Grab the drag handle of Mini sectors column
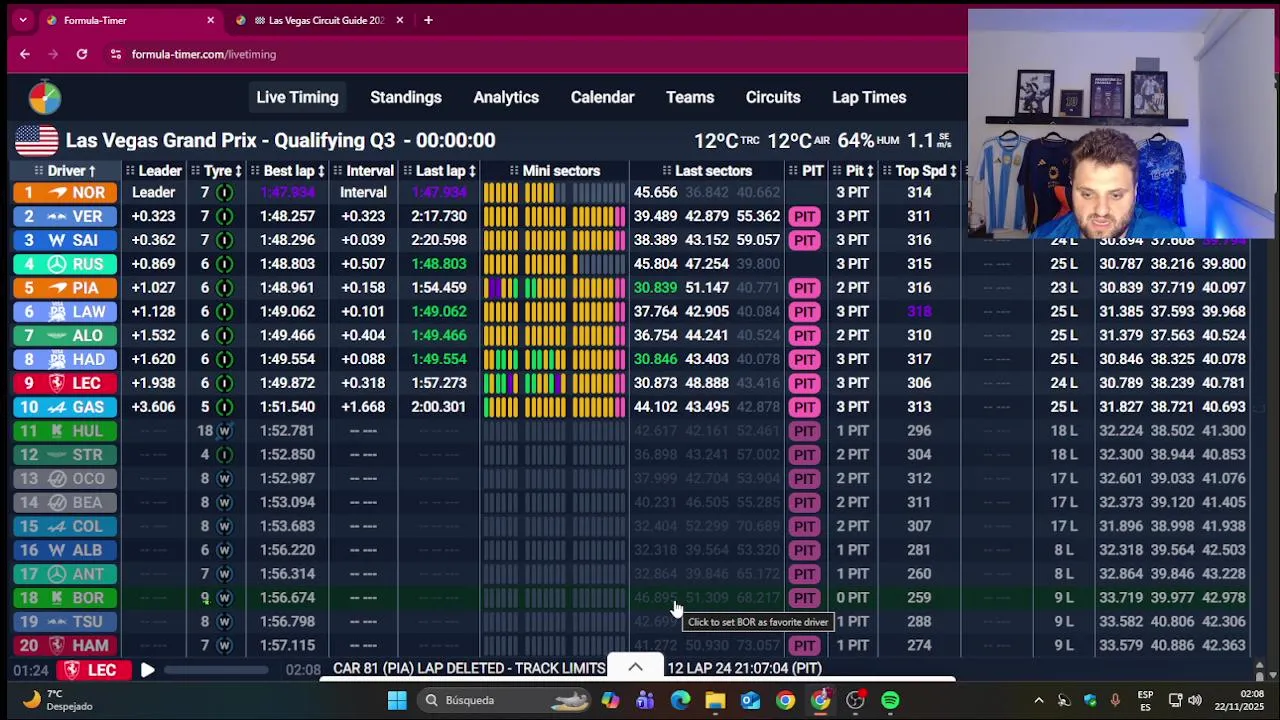Screen dimensions: 1280x720 [514, 171]
